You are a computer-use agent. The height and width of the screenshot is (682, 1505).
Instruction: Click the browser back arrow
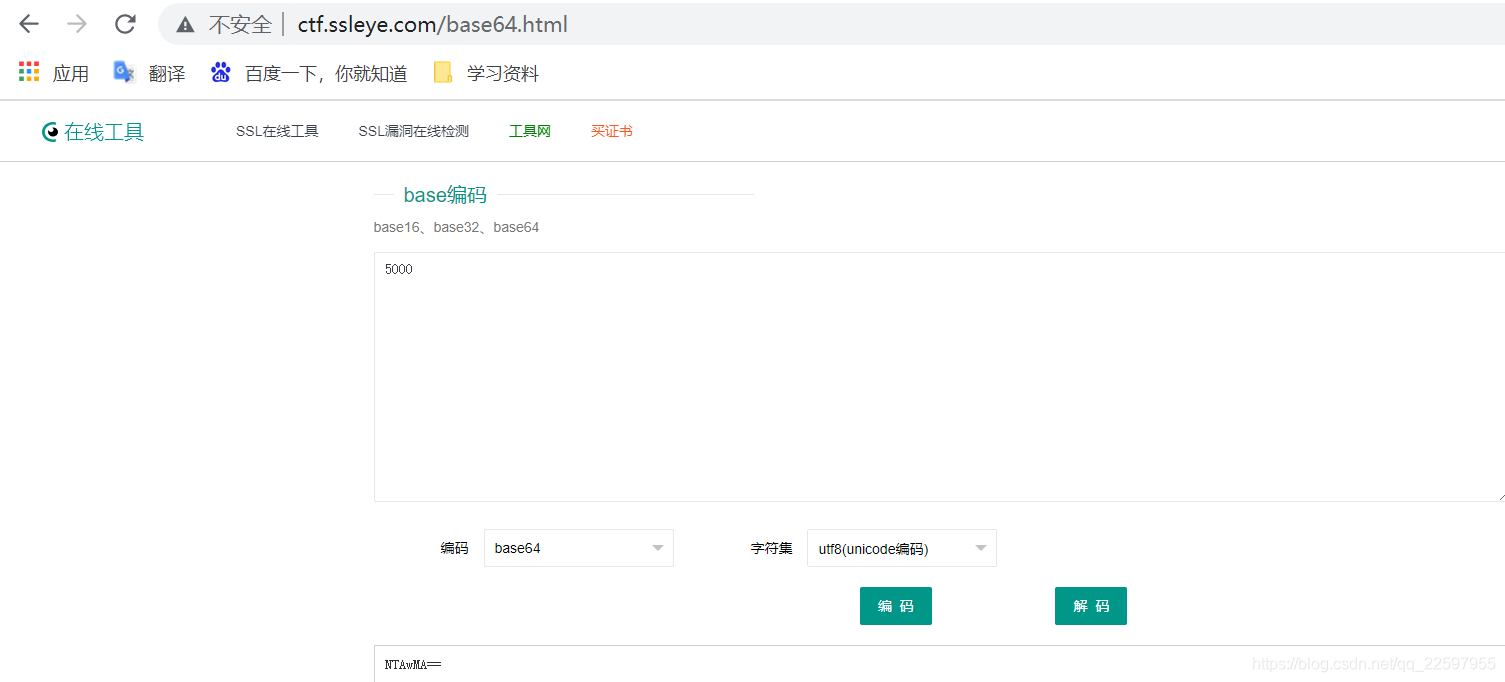(28, 23)
